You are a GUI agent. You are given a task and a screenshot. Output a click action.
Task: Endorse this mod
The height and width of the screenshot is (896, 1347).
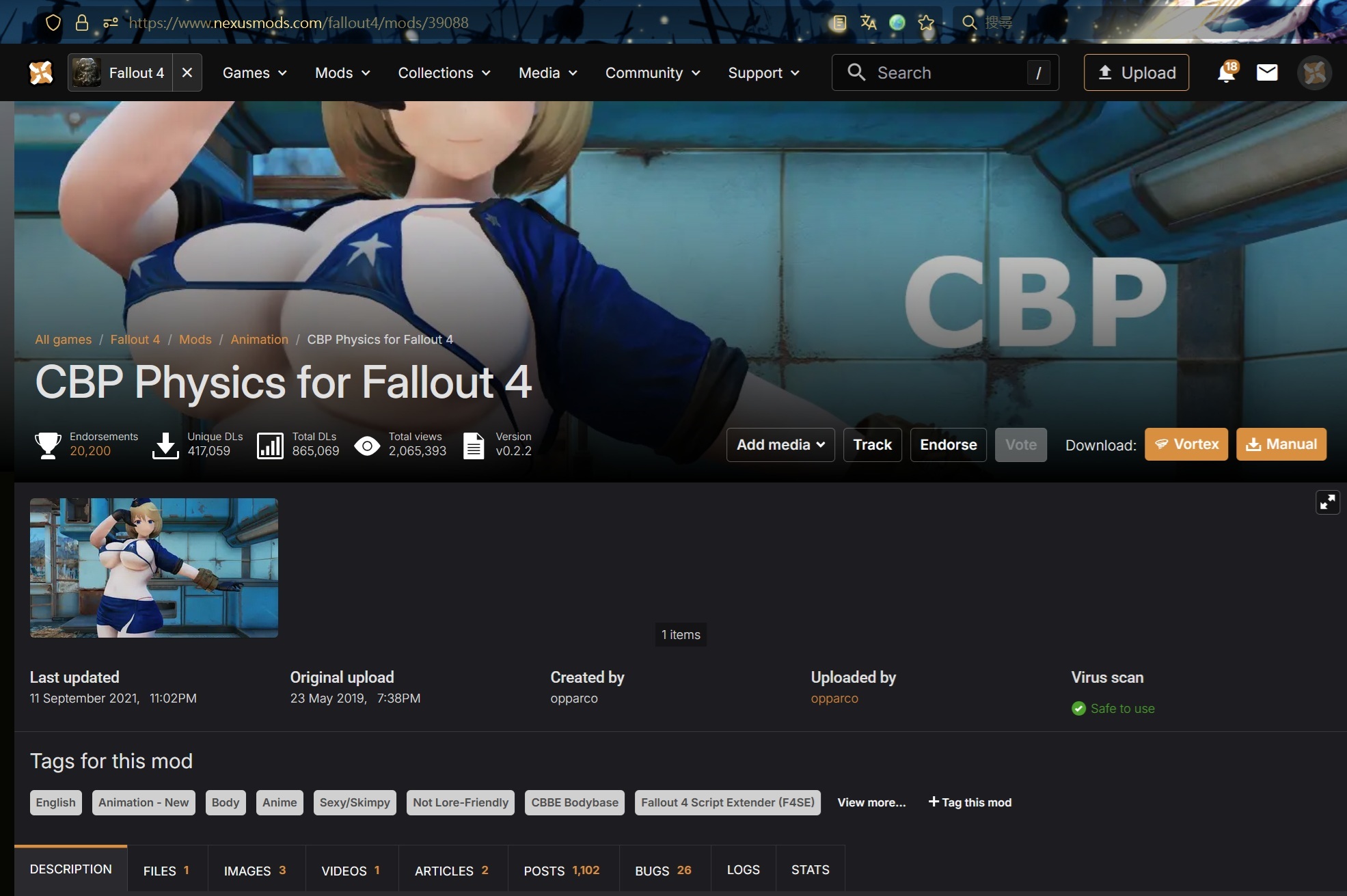click(x=949, y=445)
